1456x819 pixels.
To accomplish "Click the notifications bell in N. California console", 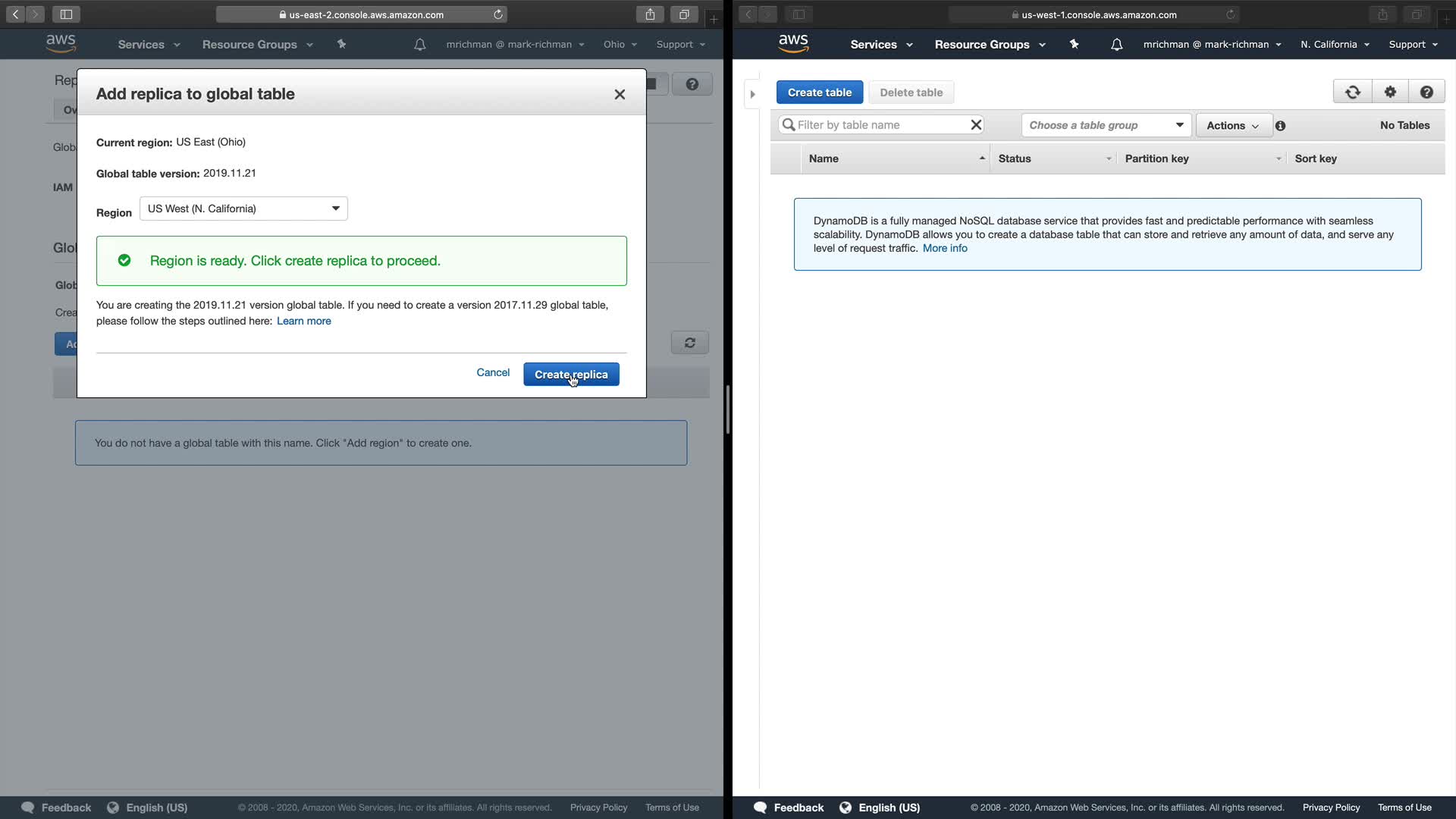I will [x=1116, y=45].
